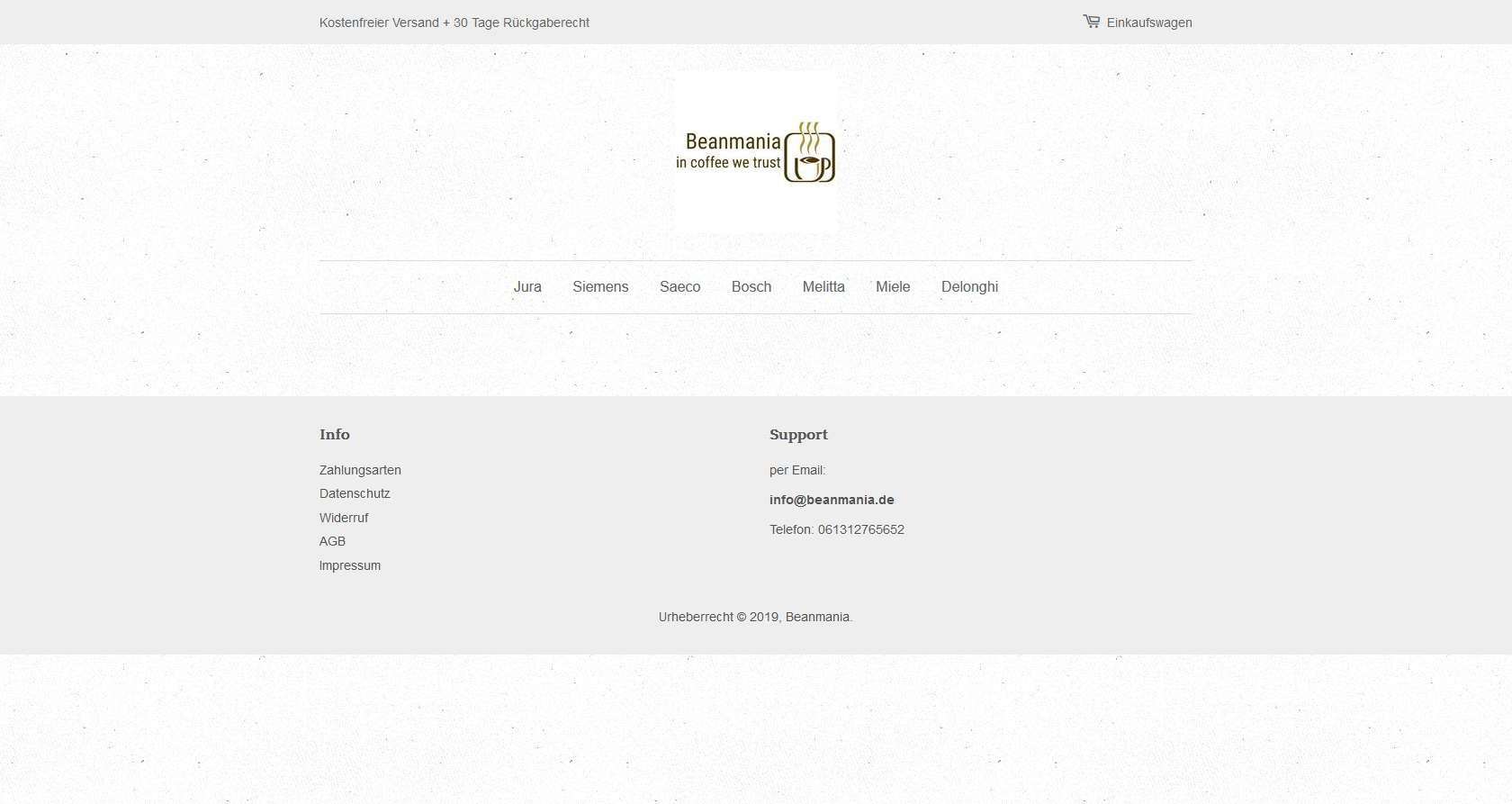Click the Beanmania logo image
Image resolution: width=1512 pixels, height=804 pixels.
pyautogui.click(x=756, y=152)
